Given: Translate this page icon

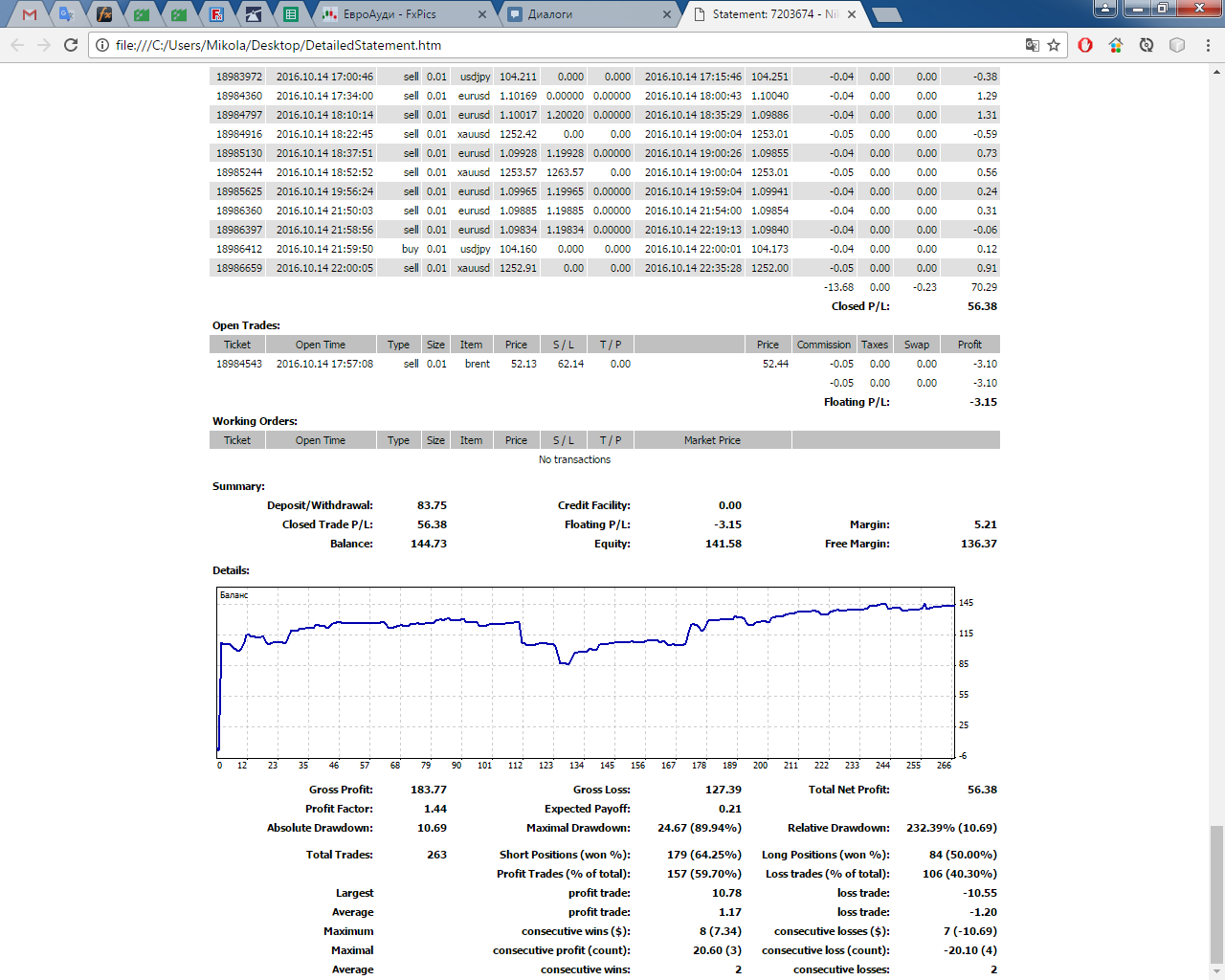Looking at the screenshot, I should pyautogui.click(x=1032, y=45).
